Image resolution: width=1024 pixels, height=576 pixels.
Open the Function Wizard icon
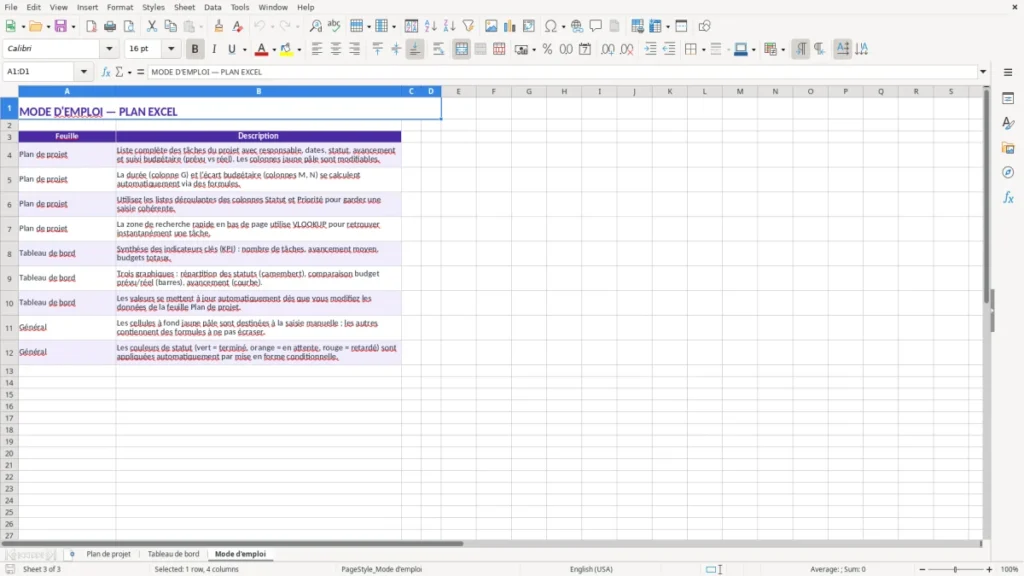click(x=105, y=72)
